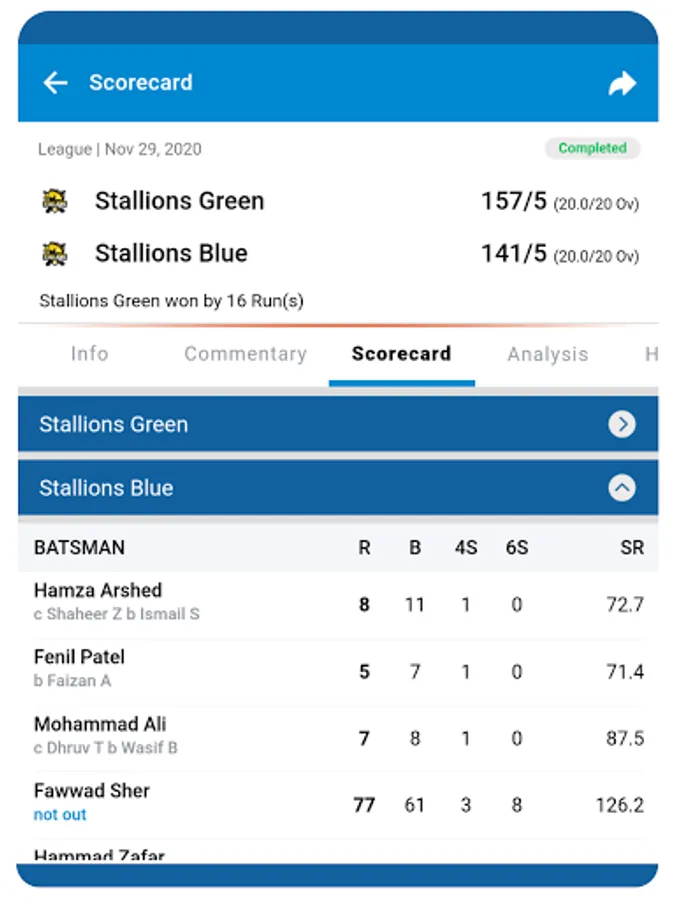The height and width of the screenshot is (900, 675).
Task: Switch to the Commentary tab
Action: point(245,354)
